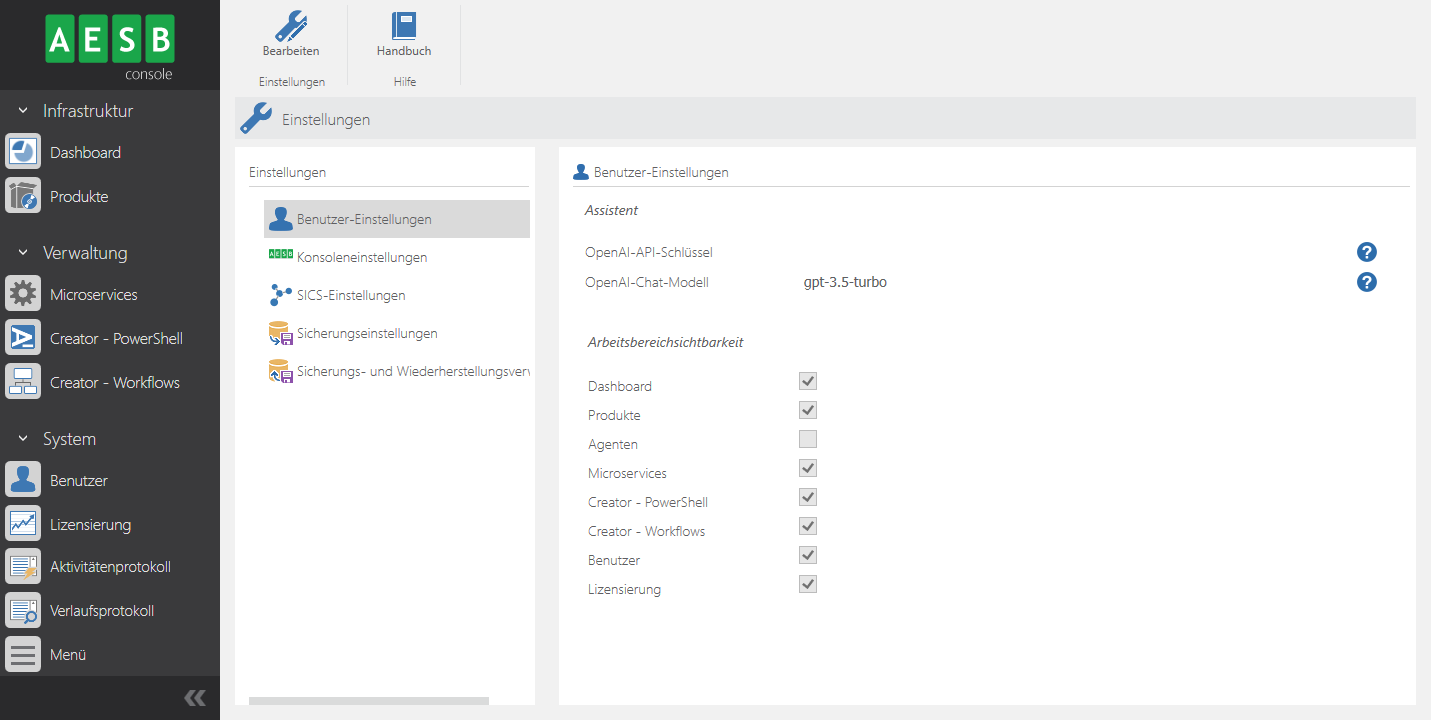Open the Dashboard workspace icon

[22, 151]
